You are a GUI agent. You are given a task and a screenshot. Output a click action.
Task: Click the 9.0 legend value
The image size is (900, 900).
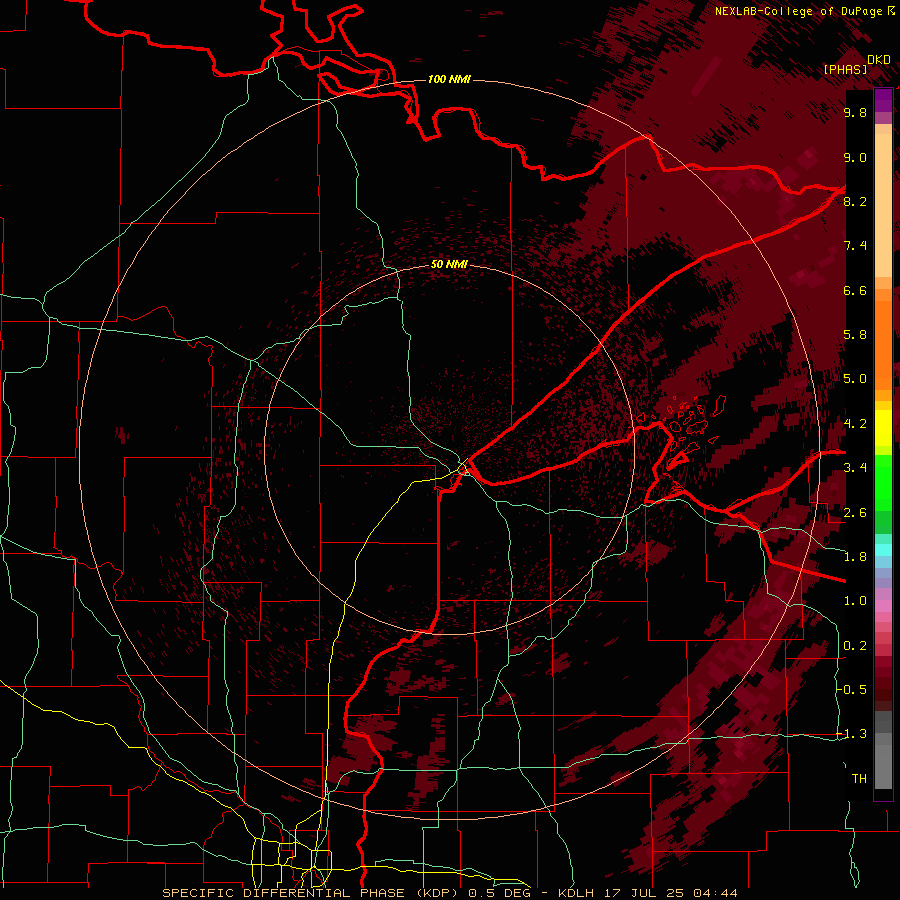pos(855,157)
